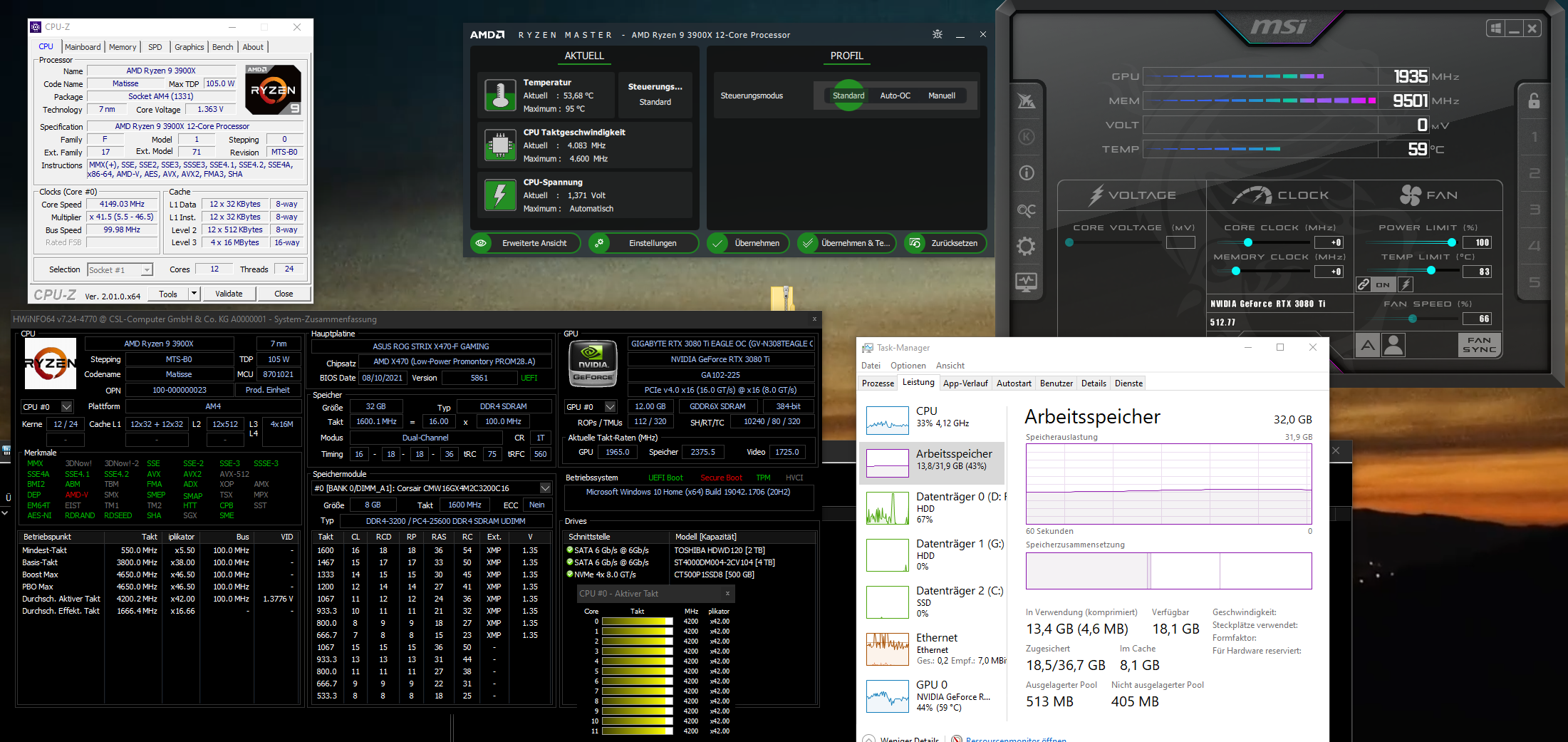This screenshot has width=1568, height=742.
Task: Open the Afterburner hardware monitor icon
Action: tap(1027, 282)
